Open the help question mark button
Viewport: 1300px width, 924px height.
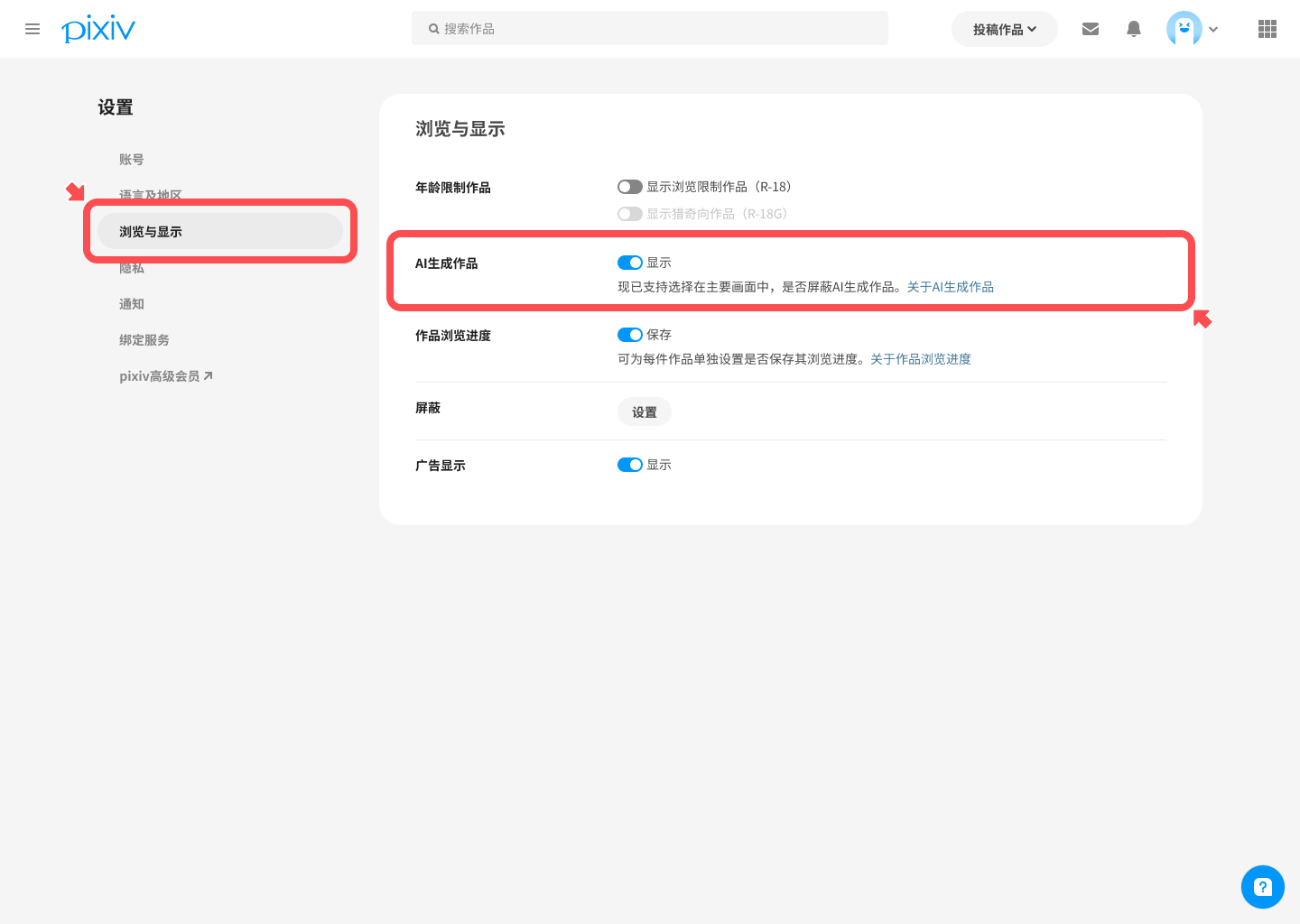[x=1263, y=887]
